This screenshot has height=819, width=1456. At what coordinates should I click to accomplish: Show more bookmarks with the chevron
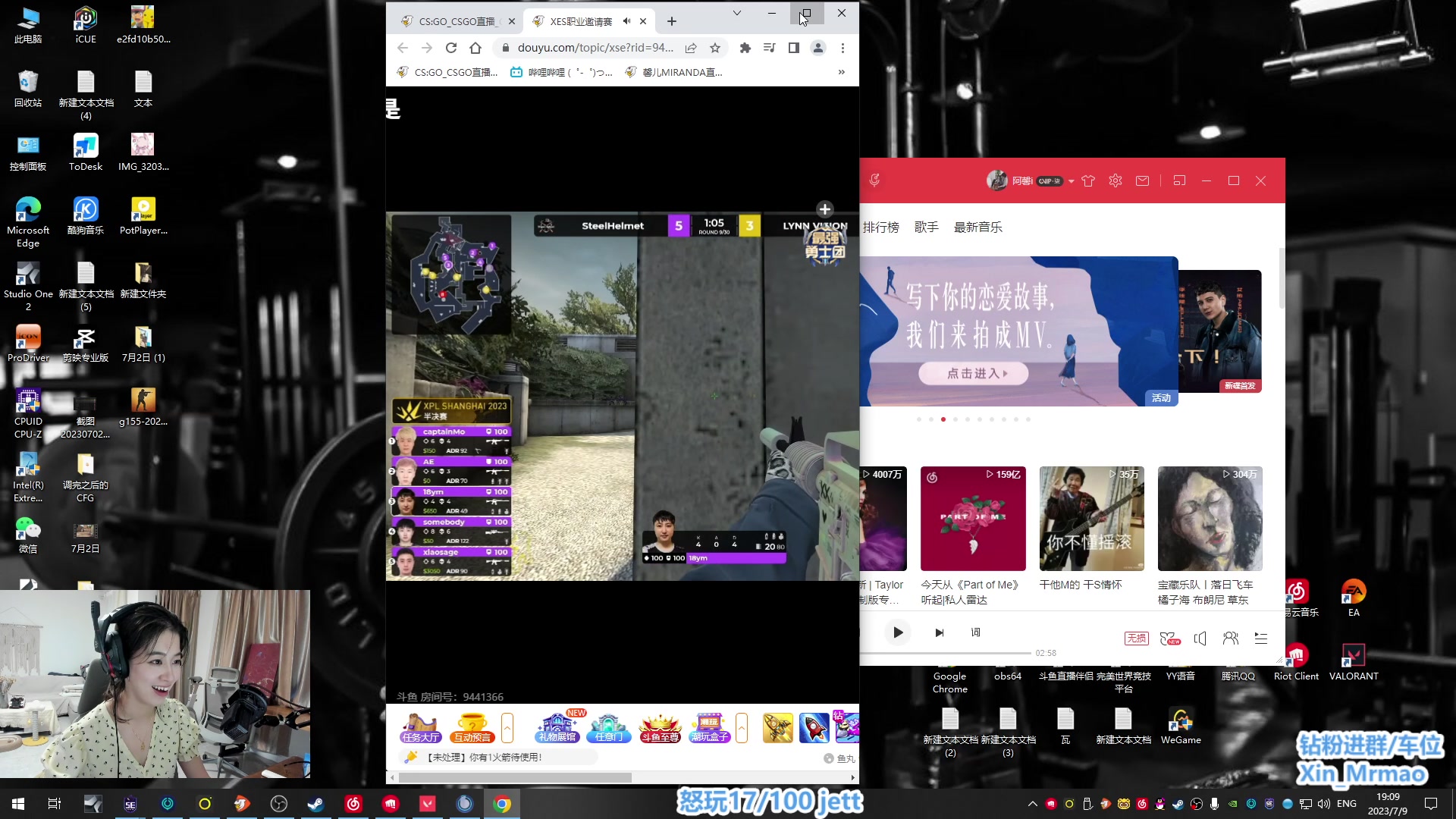tap(841, 72)
